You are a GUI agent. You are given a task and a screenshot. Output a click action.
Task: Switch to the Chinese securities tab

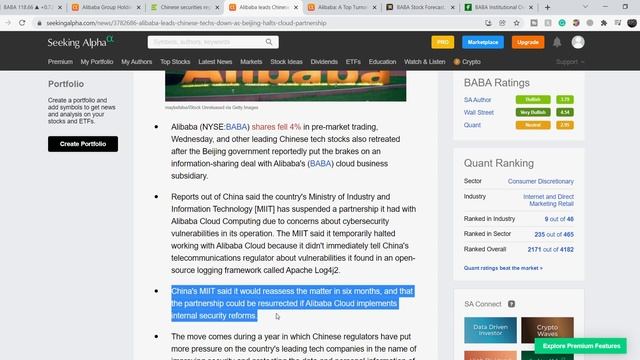184,7
